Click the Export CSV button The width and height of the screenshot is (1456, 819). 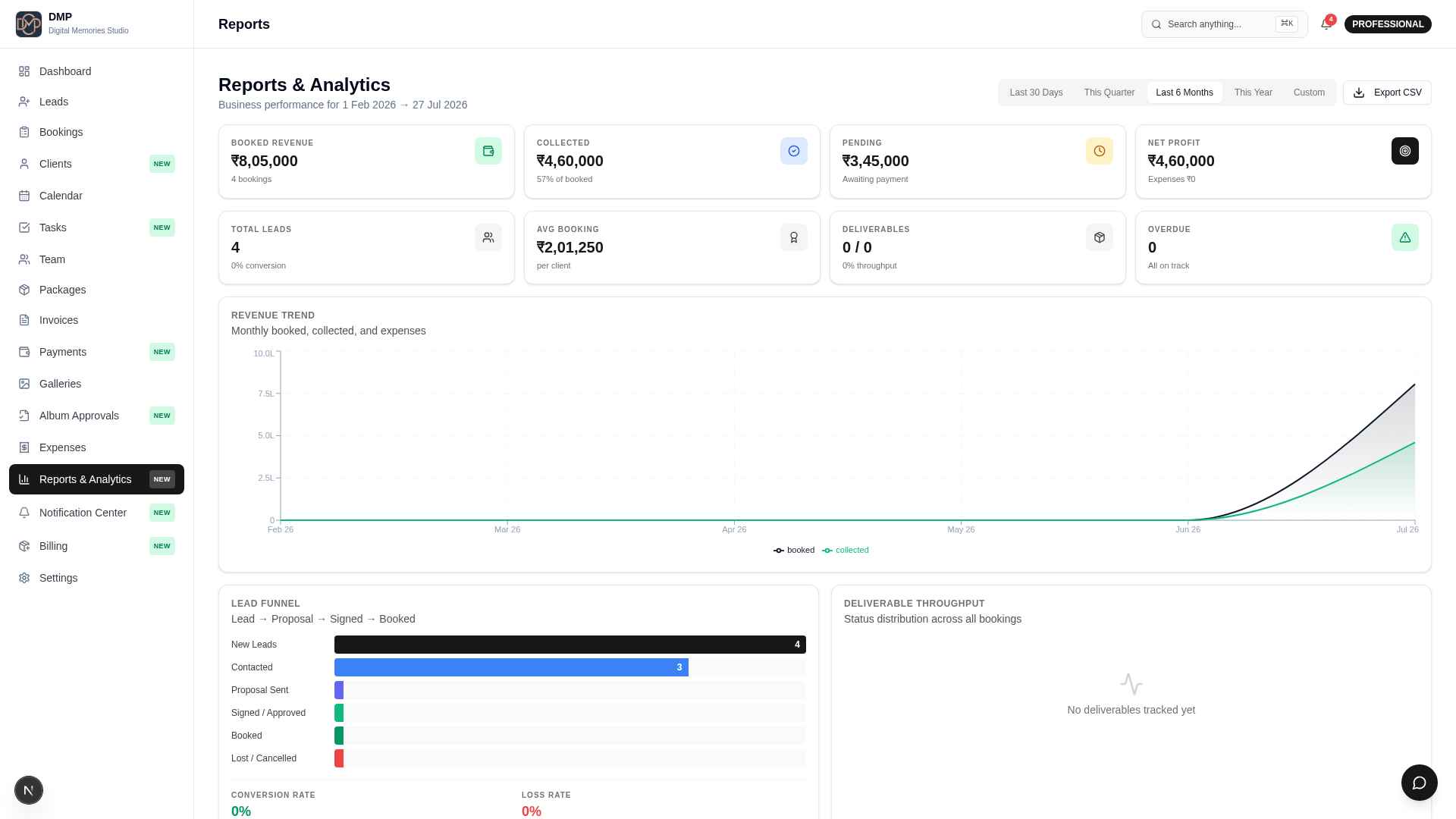coord(1387,93)
